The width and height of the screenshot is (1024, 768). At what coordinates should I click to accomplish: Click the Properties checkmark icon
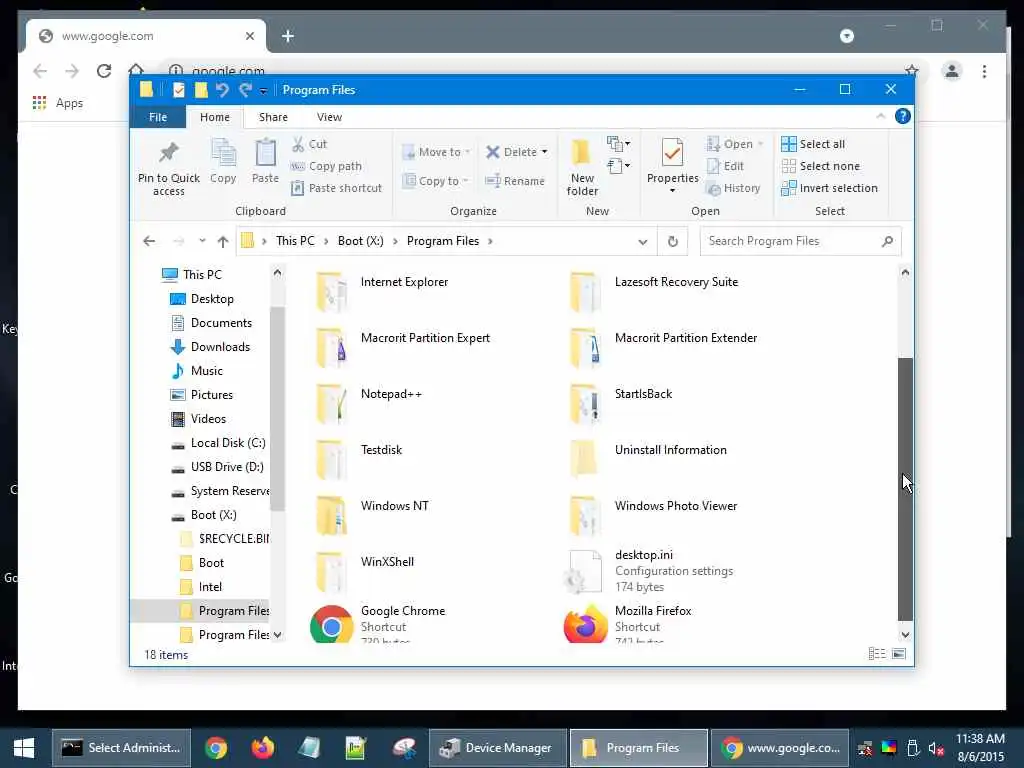point(672,153)
